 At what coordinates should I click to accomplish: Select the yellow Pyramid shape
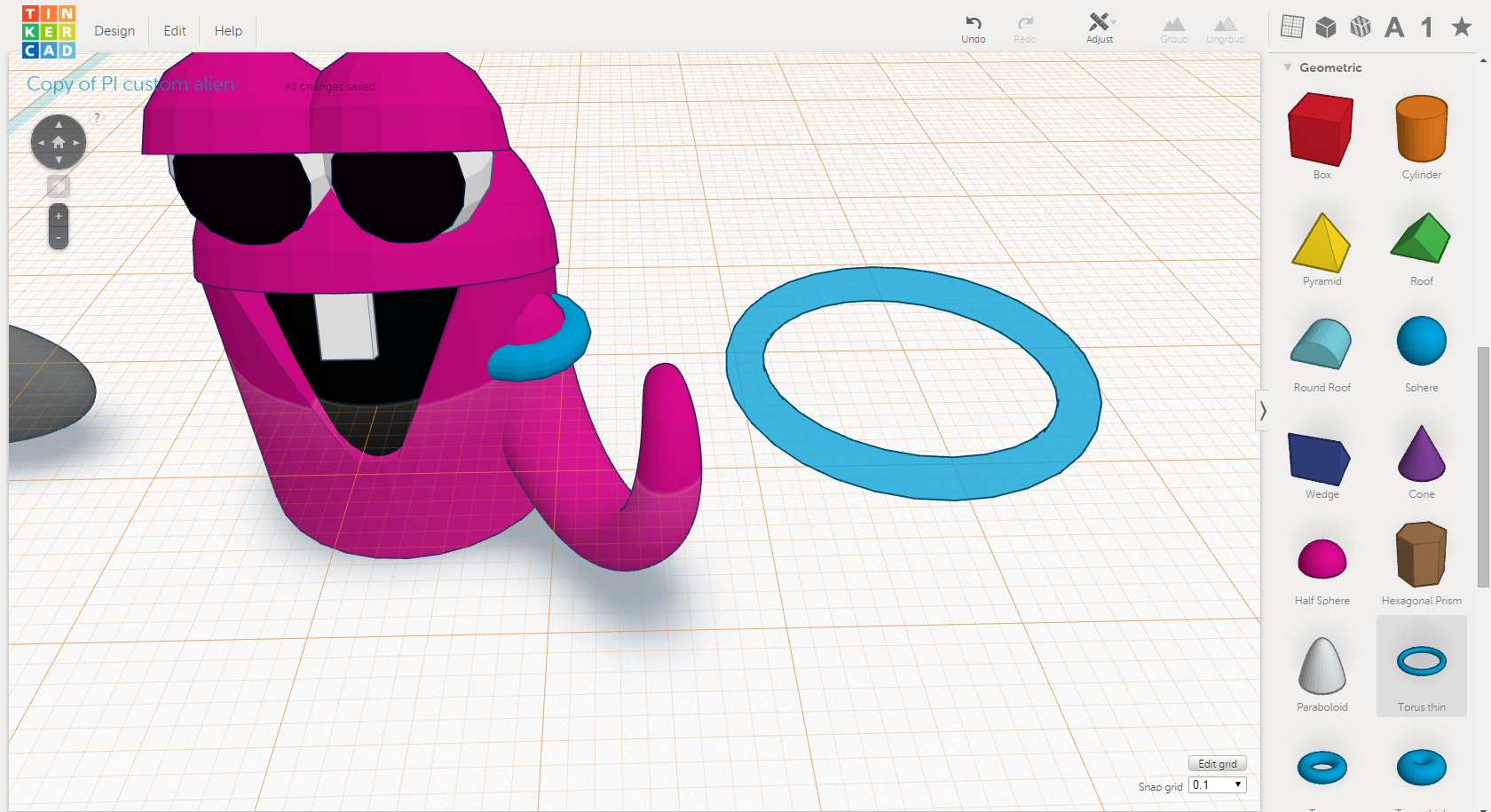pyautogui.click(x=1321, y=242)
